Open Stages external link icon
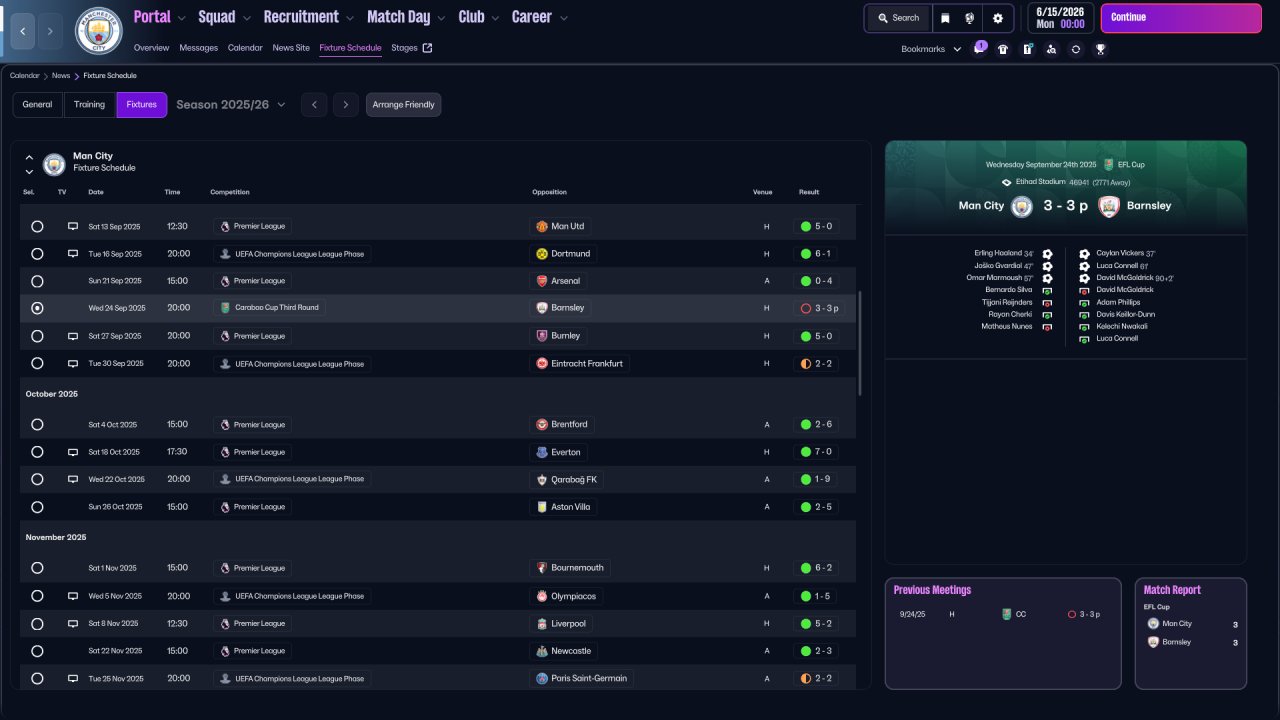 point(428,48)
